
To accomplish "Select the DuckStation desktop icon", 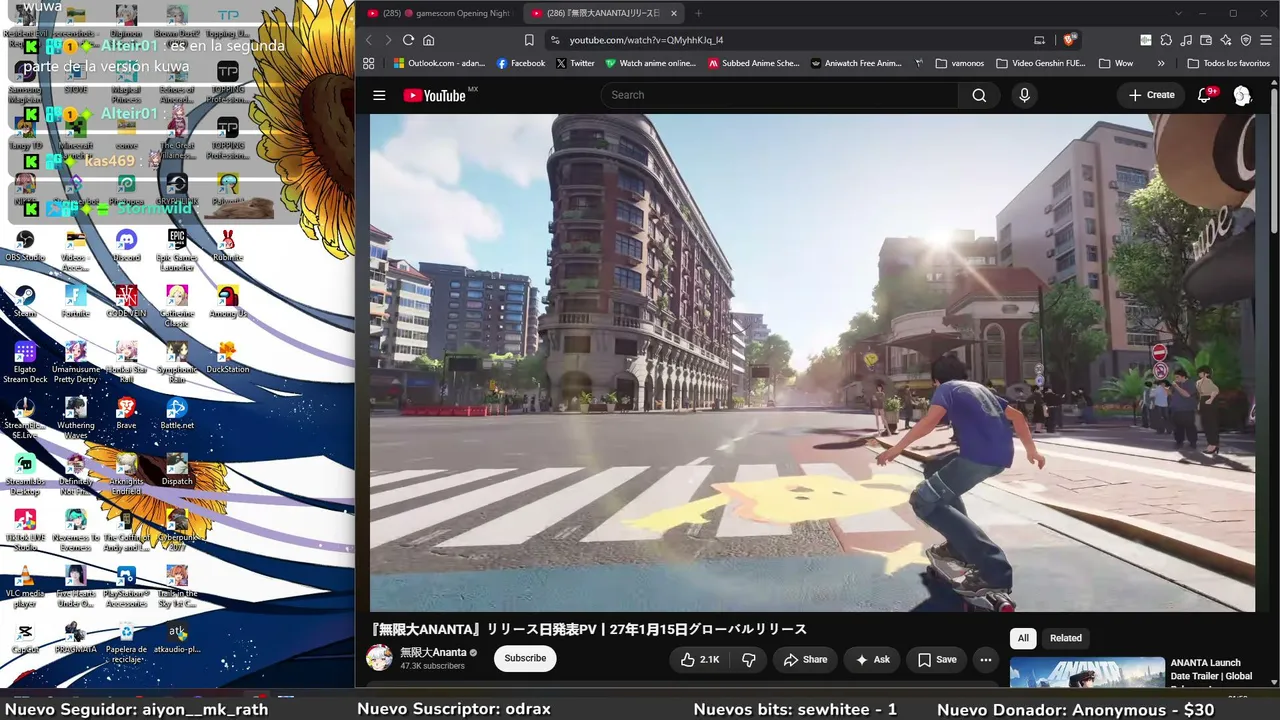I will [228, 357].
